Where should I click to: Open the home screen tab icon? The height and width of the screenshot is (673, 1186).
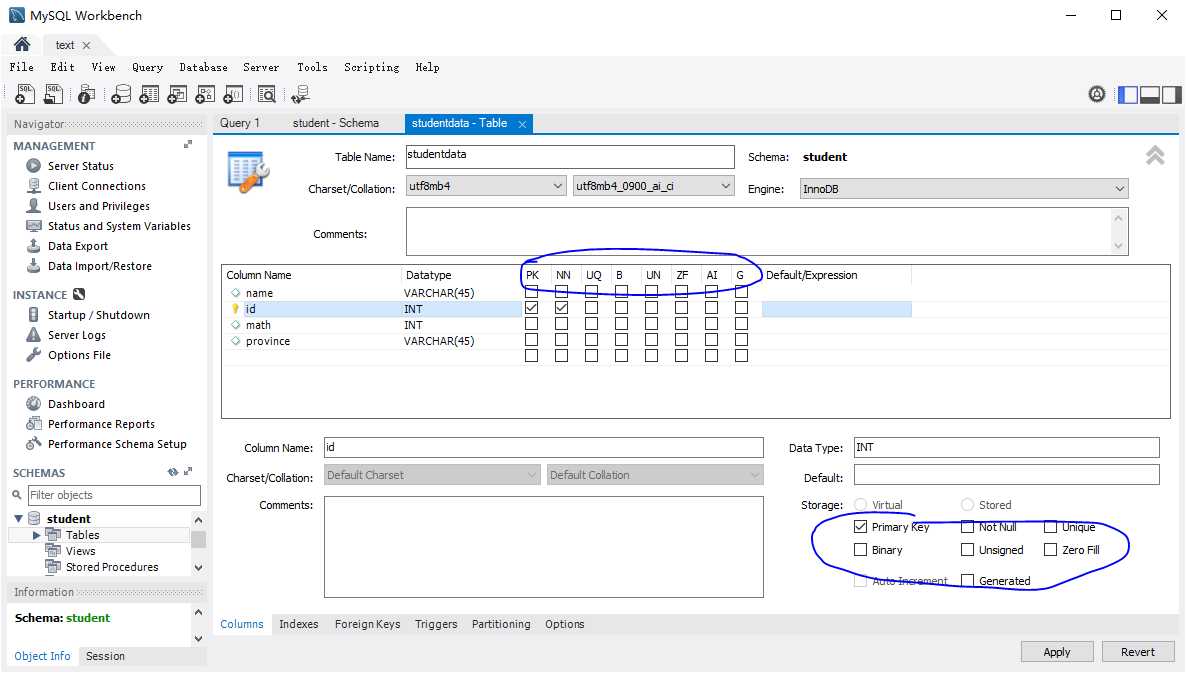[22, 45]
